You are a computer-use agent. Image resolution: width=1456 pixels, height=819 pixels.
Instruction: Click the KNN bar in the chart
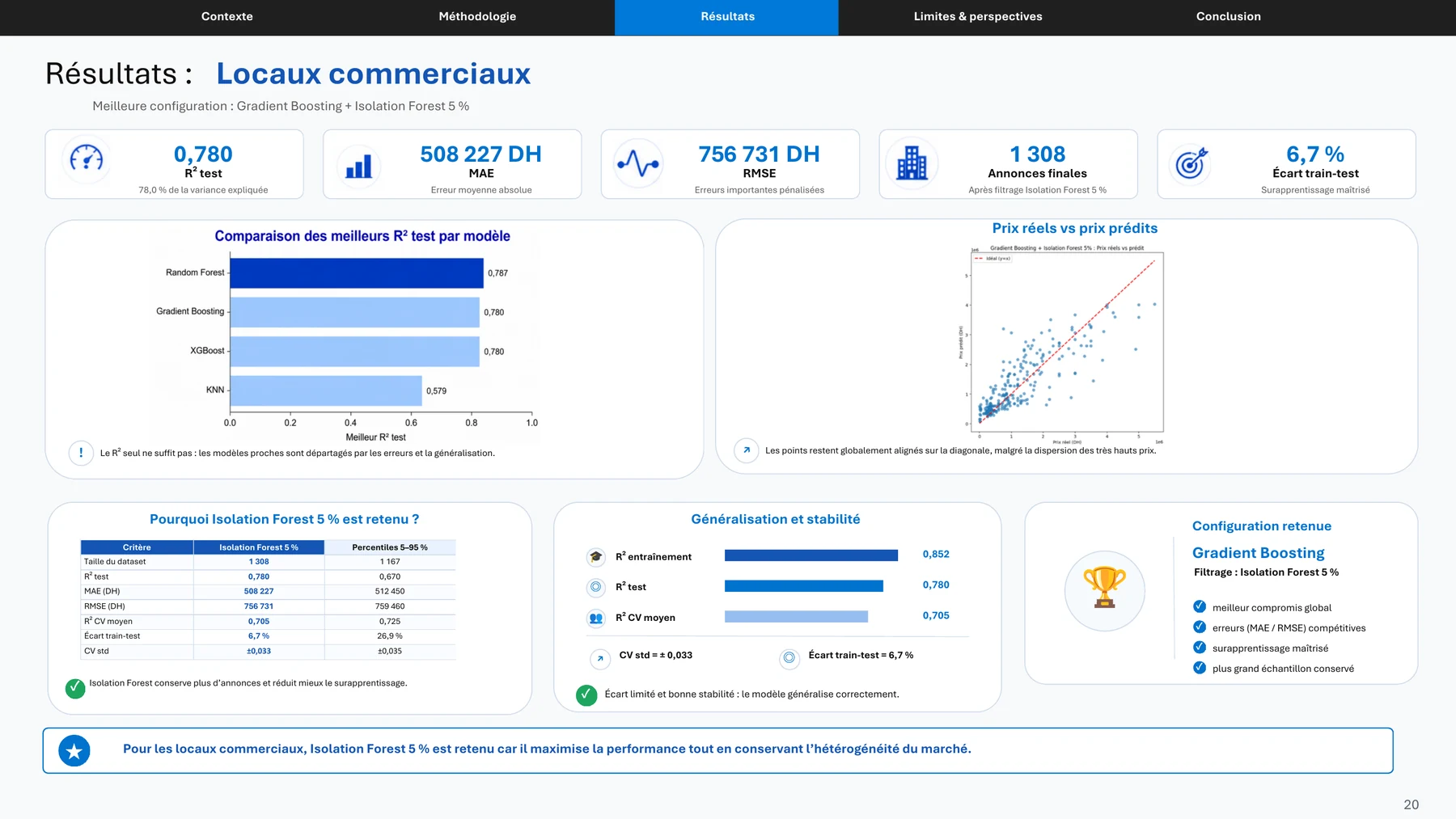(326, 391)
